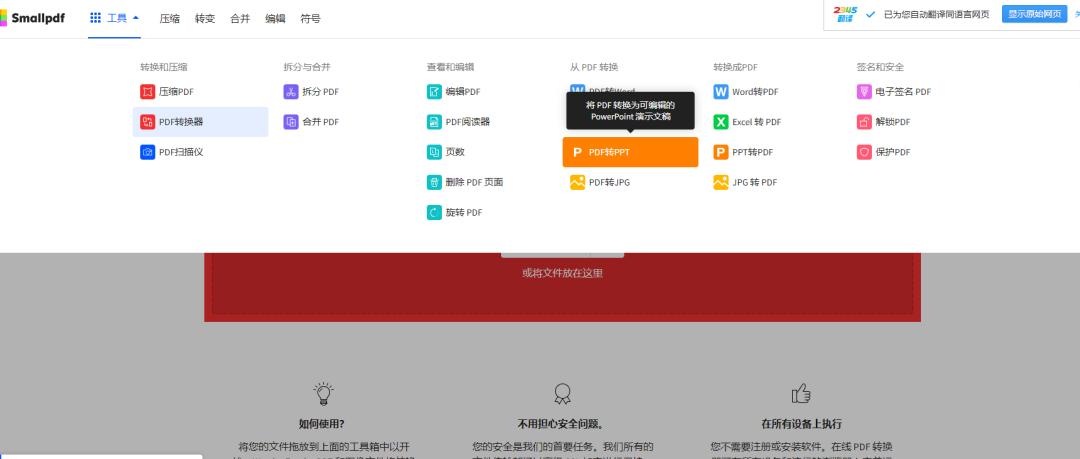Open the 编辑 menu item

(x=276, y=19)
